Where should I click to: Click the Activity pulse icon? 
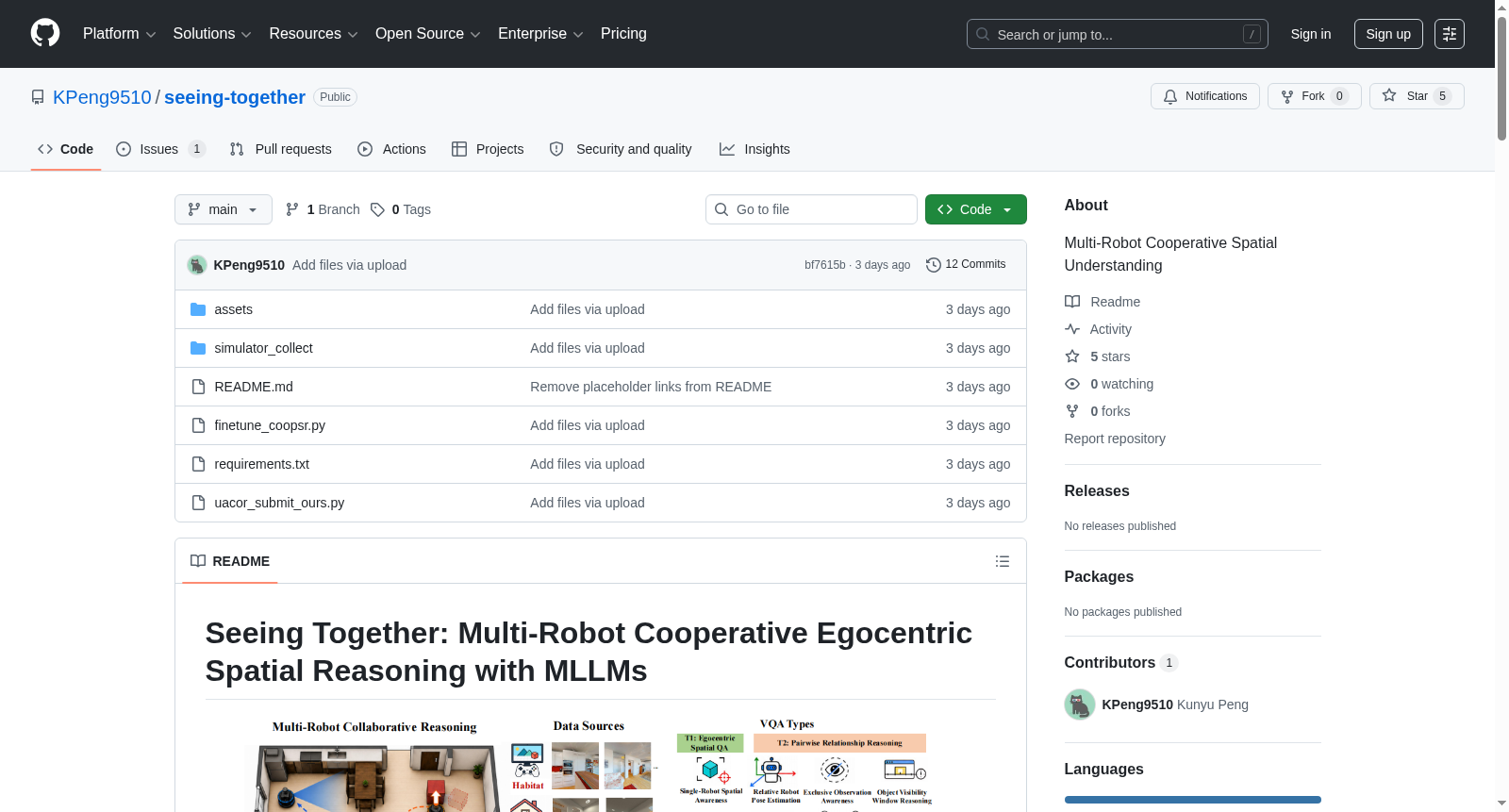(x=1072, y=329)
